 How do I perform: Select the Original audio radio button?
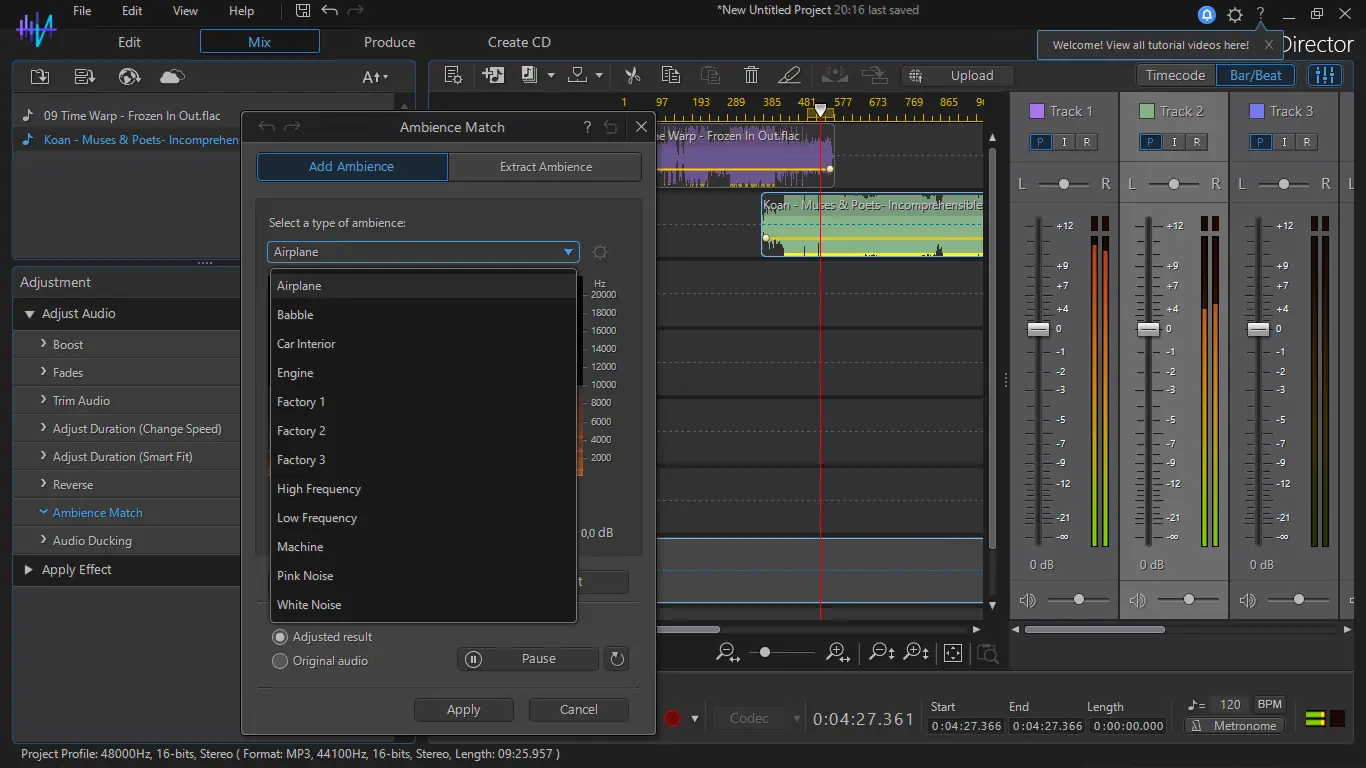click(x=280, y=661)
